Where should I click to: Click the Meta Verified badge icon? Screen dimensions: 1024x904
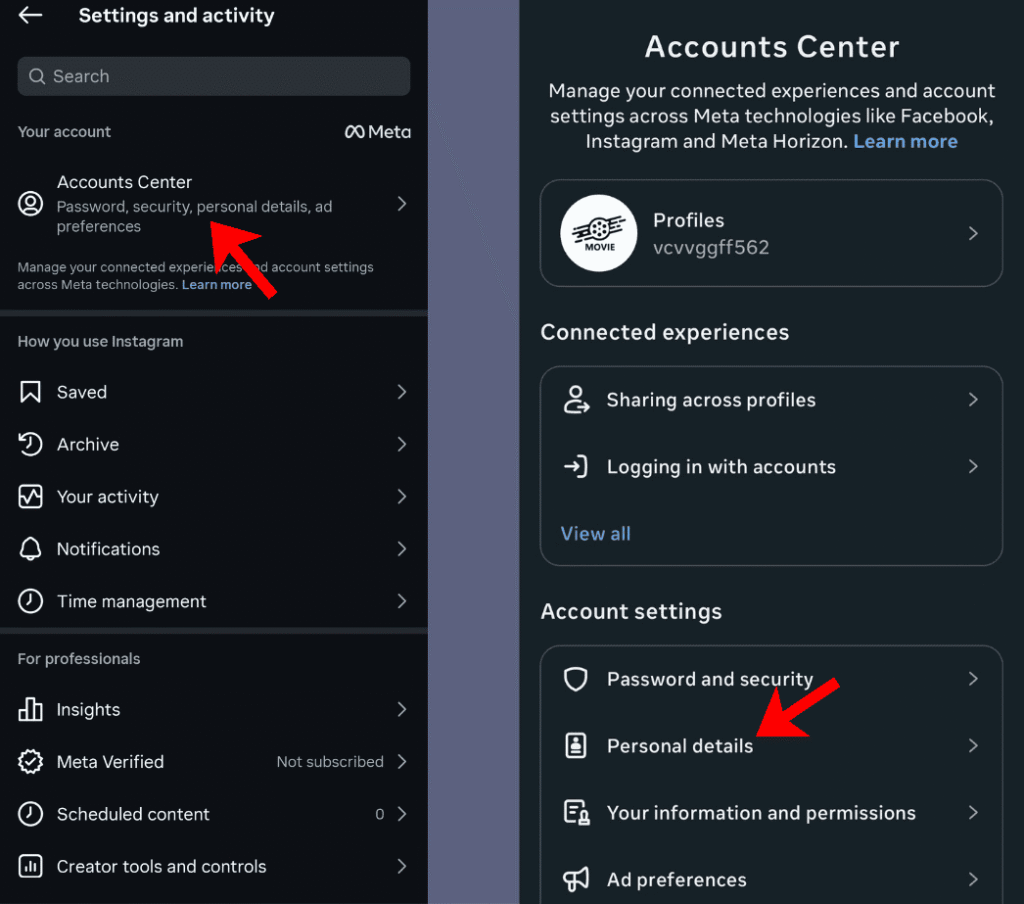click(31, 762)
